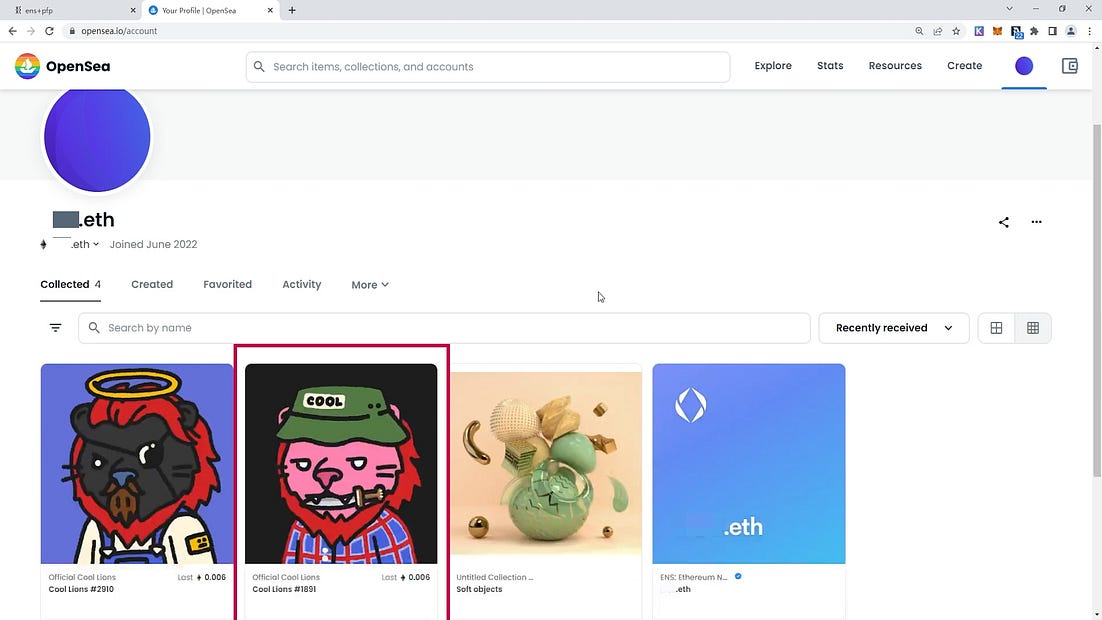Open the three-dot more options menu
The height and width of the screenshot is (620, 1102).
pos(1036,222)
